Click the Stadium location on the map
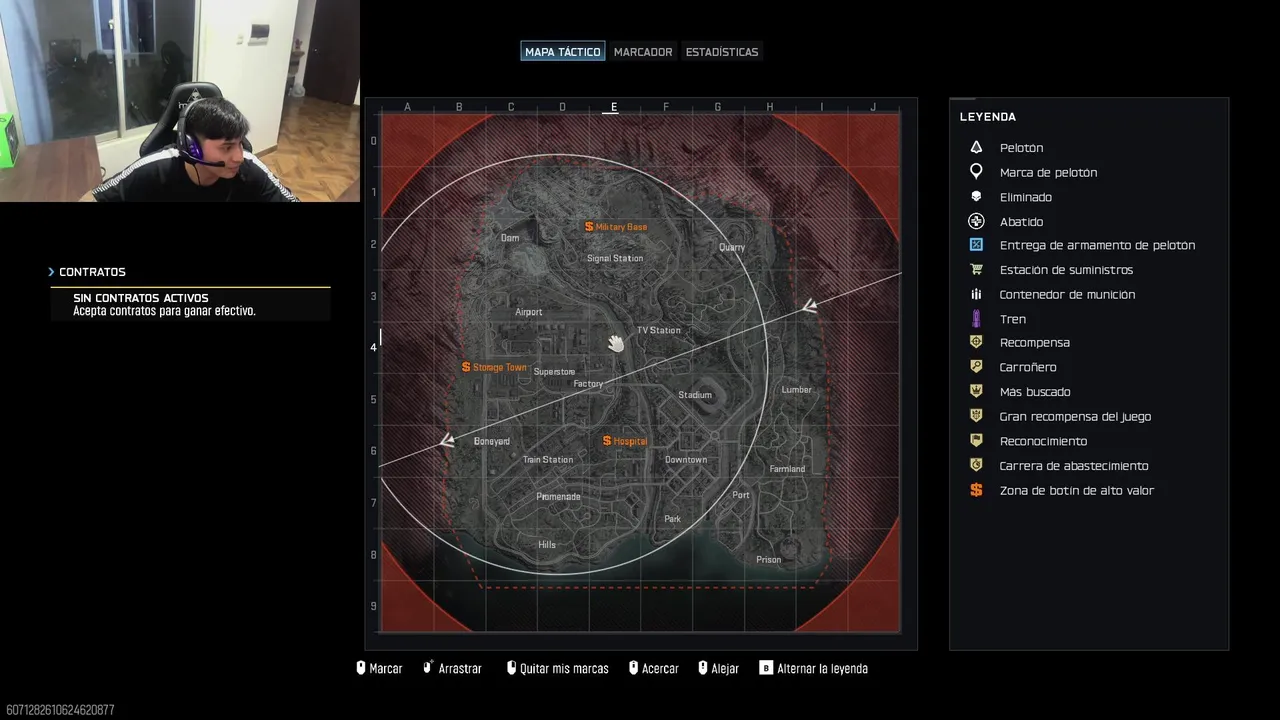Screen dimensions: 1280x720 click(695, 395)
